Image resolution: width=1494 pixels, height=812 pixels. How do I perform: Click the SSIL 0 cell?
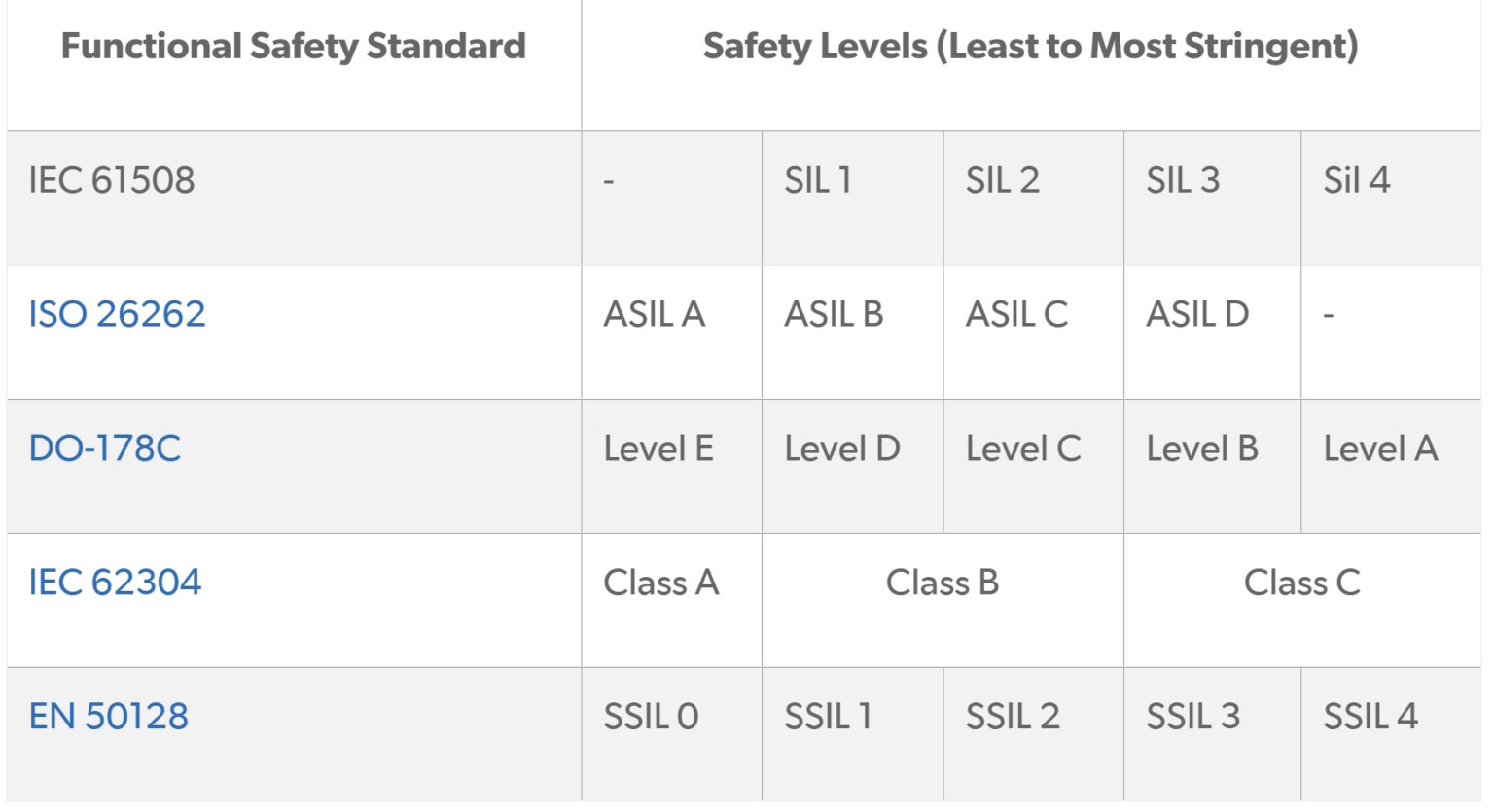click(651, 717)
